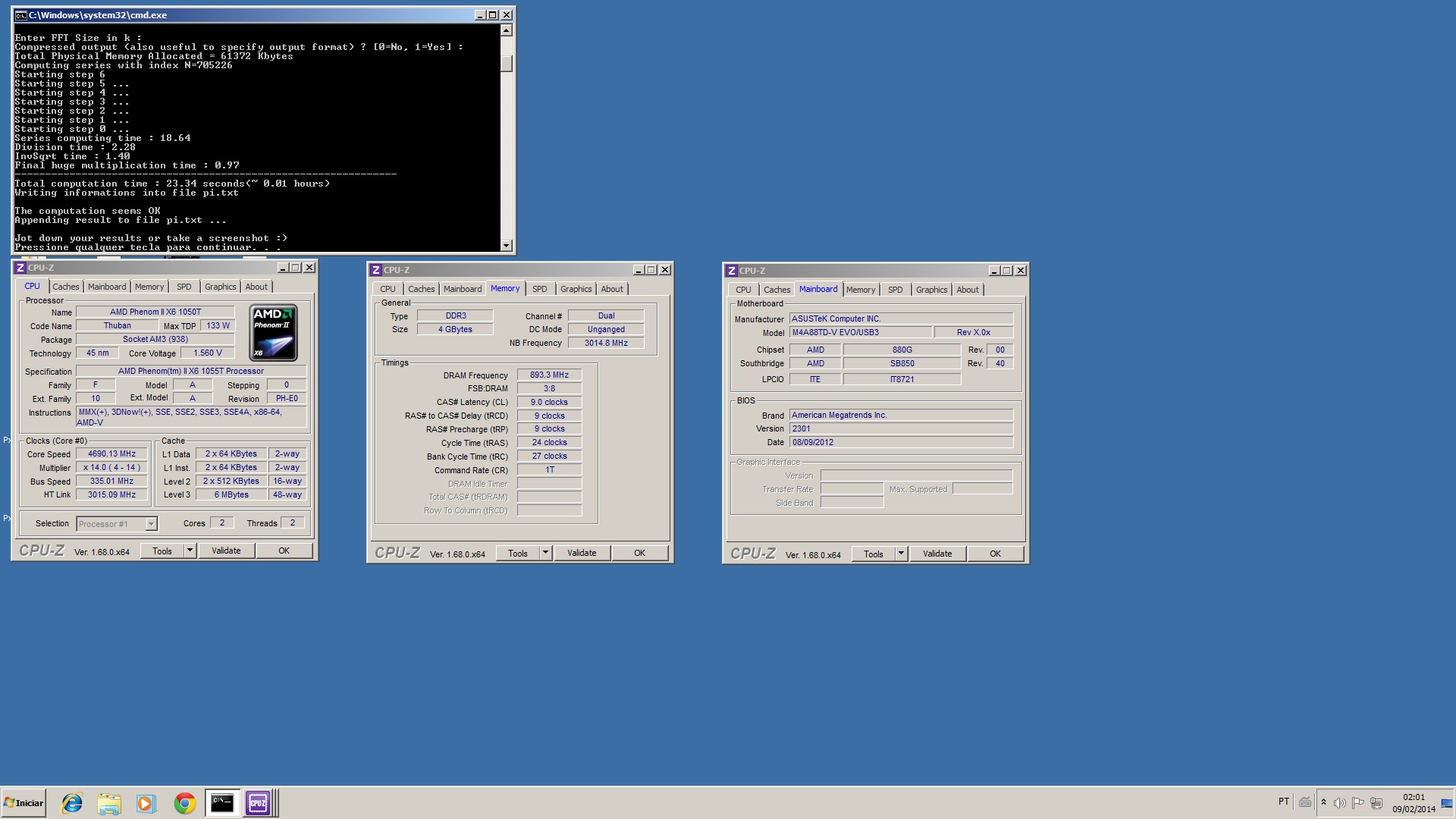This screenshot has width=1456, height=819.
Task: Open the SPD tab in left CPU-Z window
Action: click(184, 287)
